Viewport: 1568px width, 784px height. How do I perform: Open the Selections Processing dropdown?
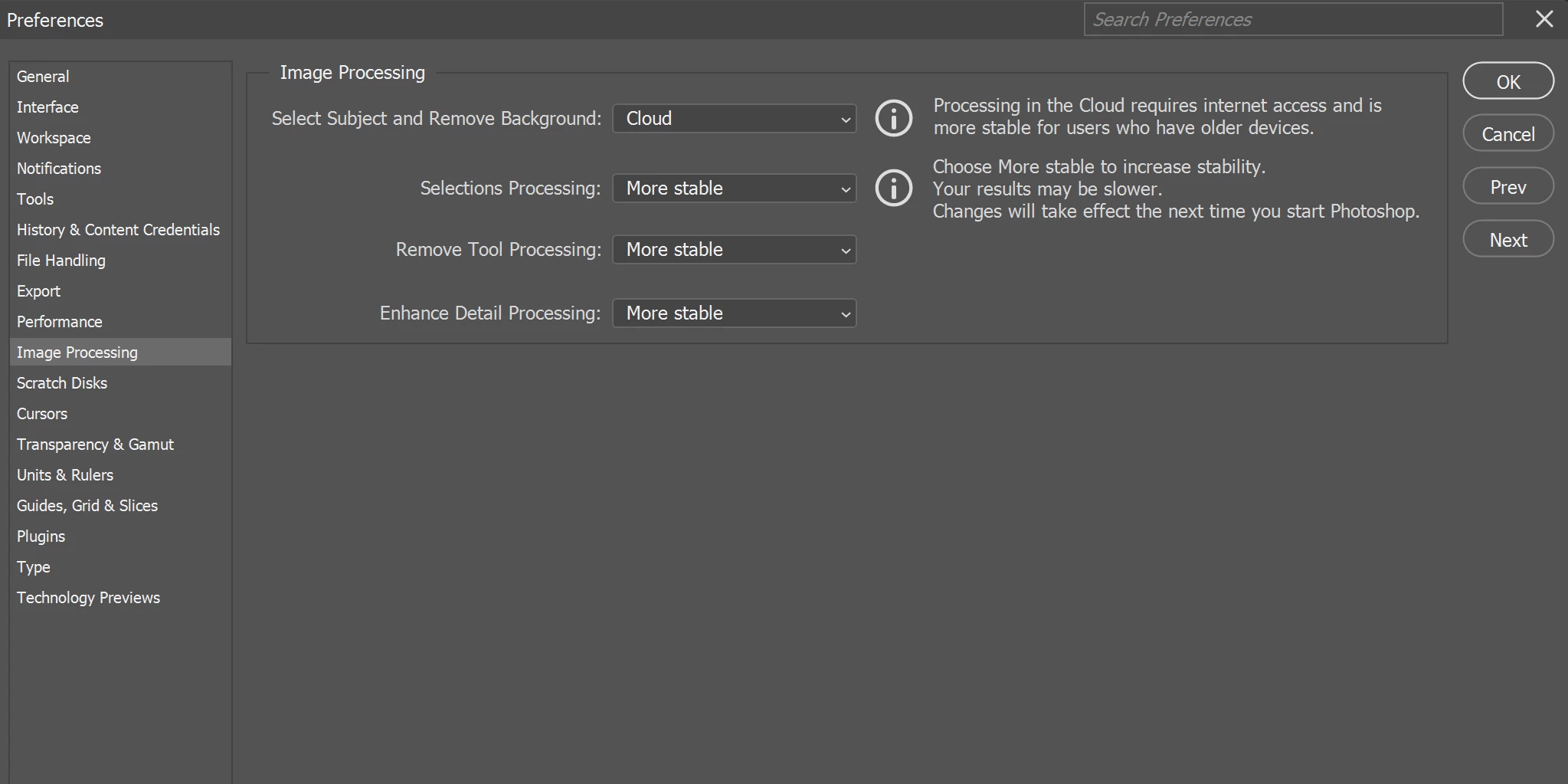click(x=734, y=189)
